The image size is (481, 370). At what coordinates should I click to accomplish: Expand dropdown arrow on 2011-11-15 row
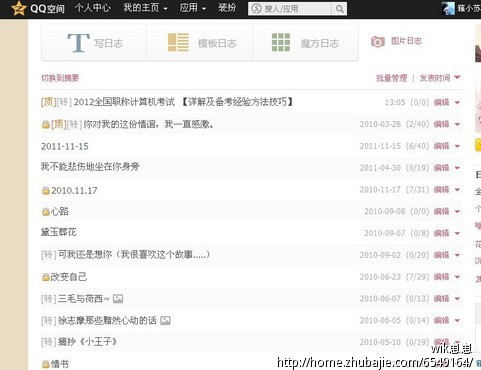pyautogui.click(x=457, y=146)
